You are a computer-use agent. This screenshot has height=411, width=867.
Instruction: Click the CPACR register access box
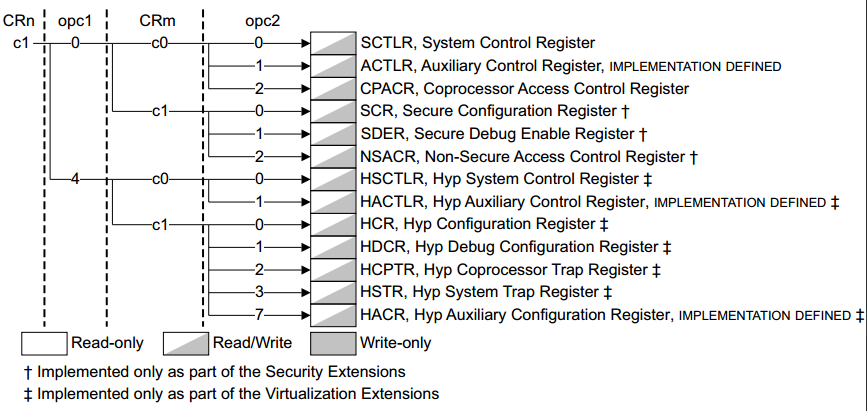(333, 89)
